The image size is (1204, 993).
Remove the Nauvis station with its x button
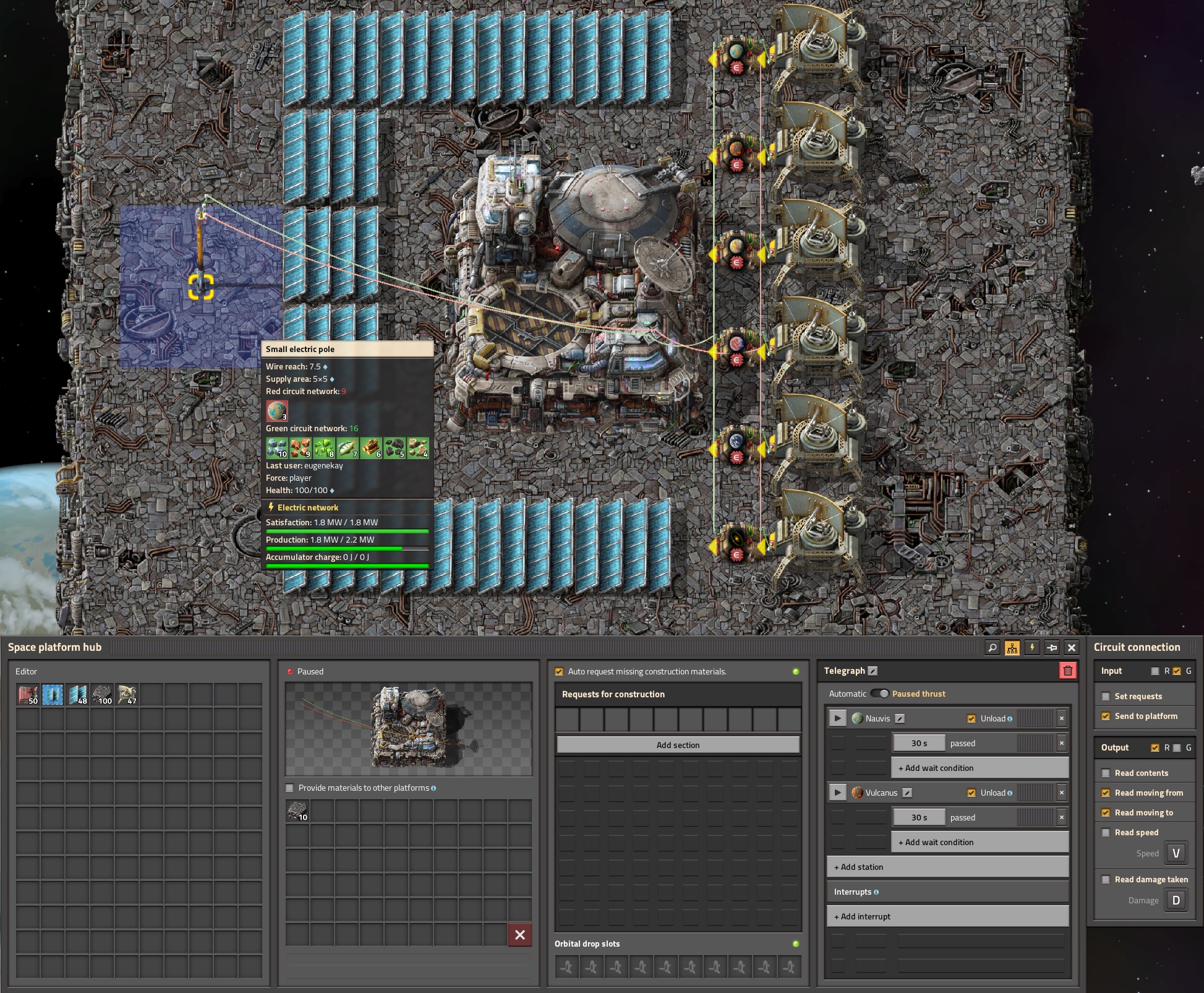click(1062, 718)
